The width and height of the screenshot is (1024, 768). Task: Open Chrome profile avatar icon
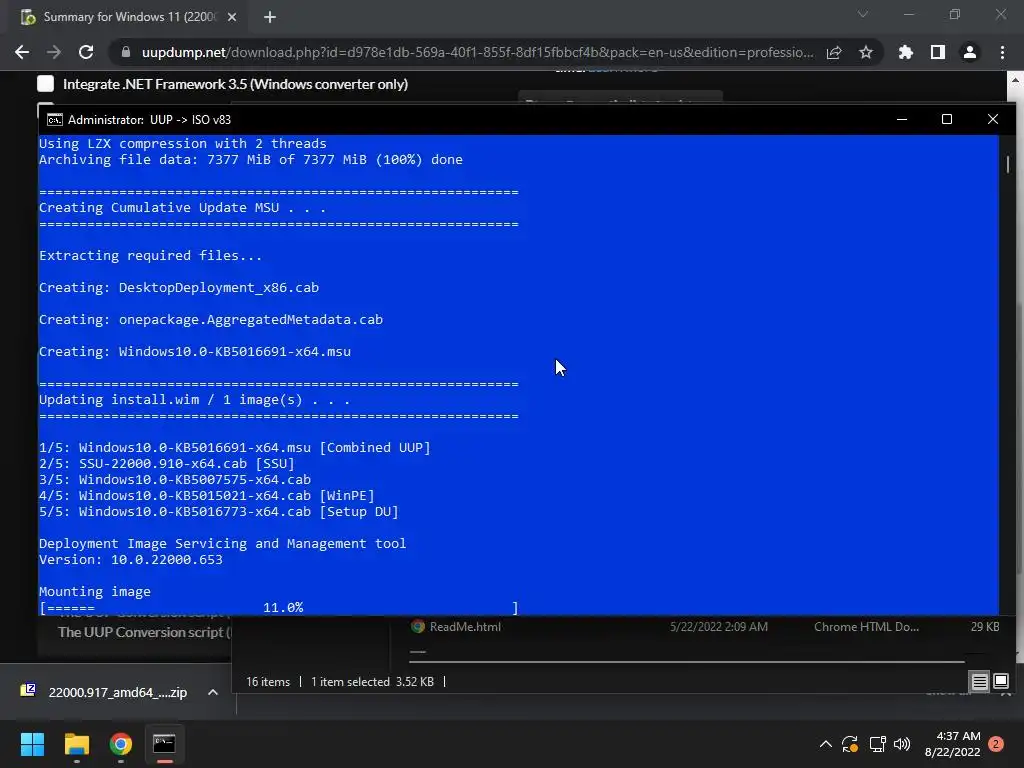[970, 52]
